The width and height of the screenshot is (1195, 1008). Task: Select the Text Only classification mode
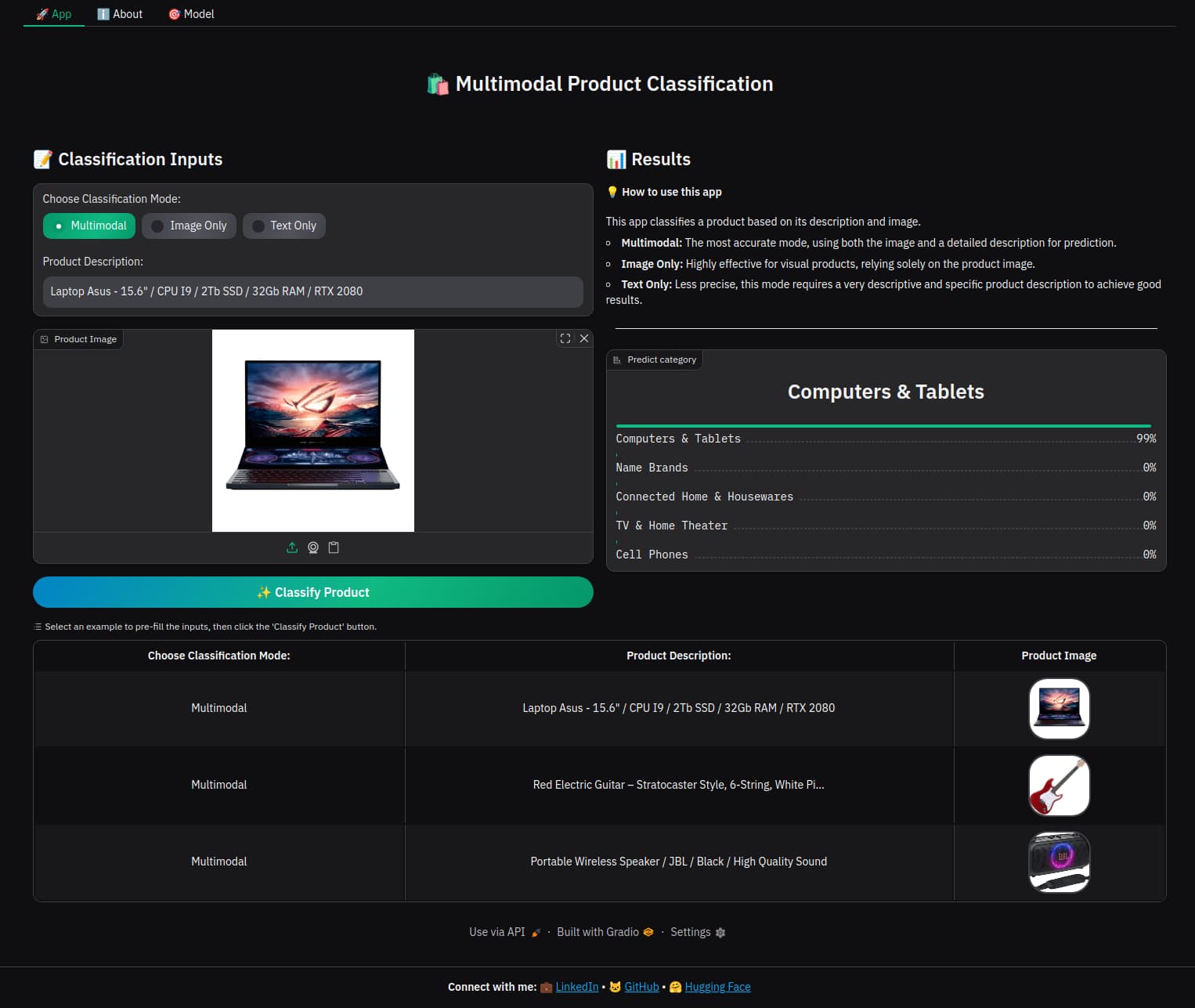284,226
